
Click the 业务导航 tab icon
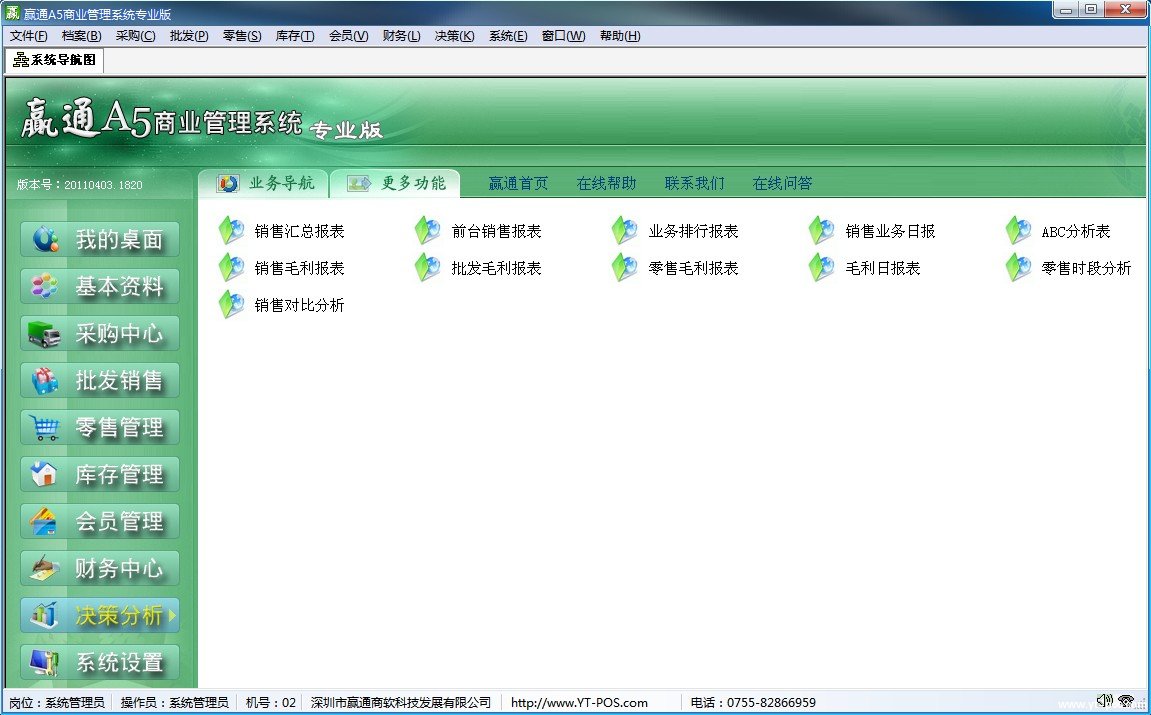(x=228, y=184)
